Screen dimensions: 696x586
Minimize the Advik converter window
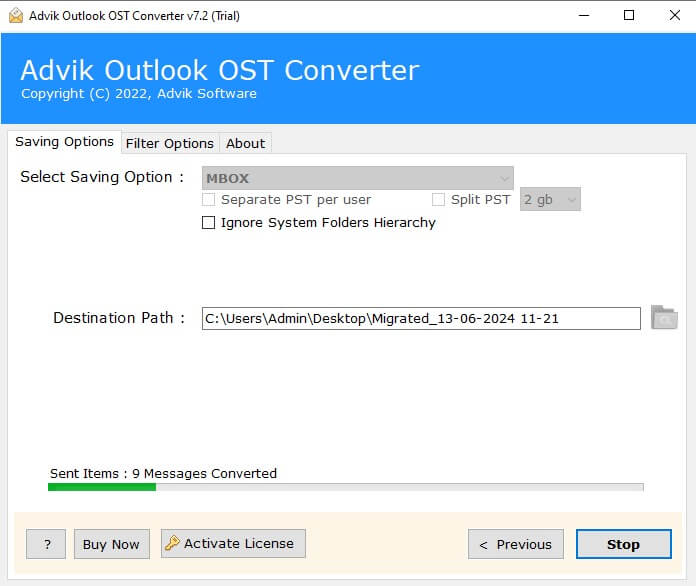point(584,16)
